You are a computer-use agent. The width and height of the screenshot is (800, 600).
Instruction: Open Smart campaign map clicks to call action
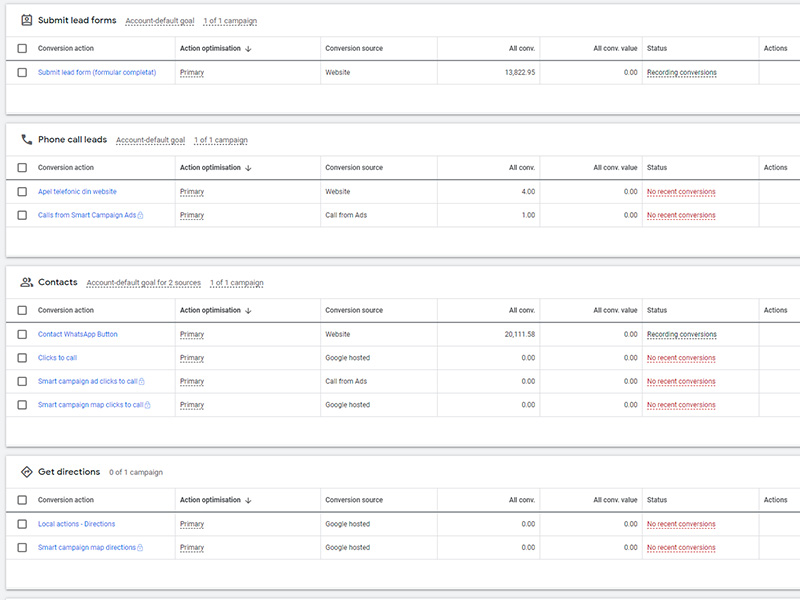click(90, 405)
